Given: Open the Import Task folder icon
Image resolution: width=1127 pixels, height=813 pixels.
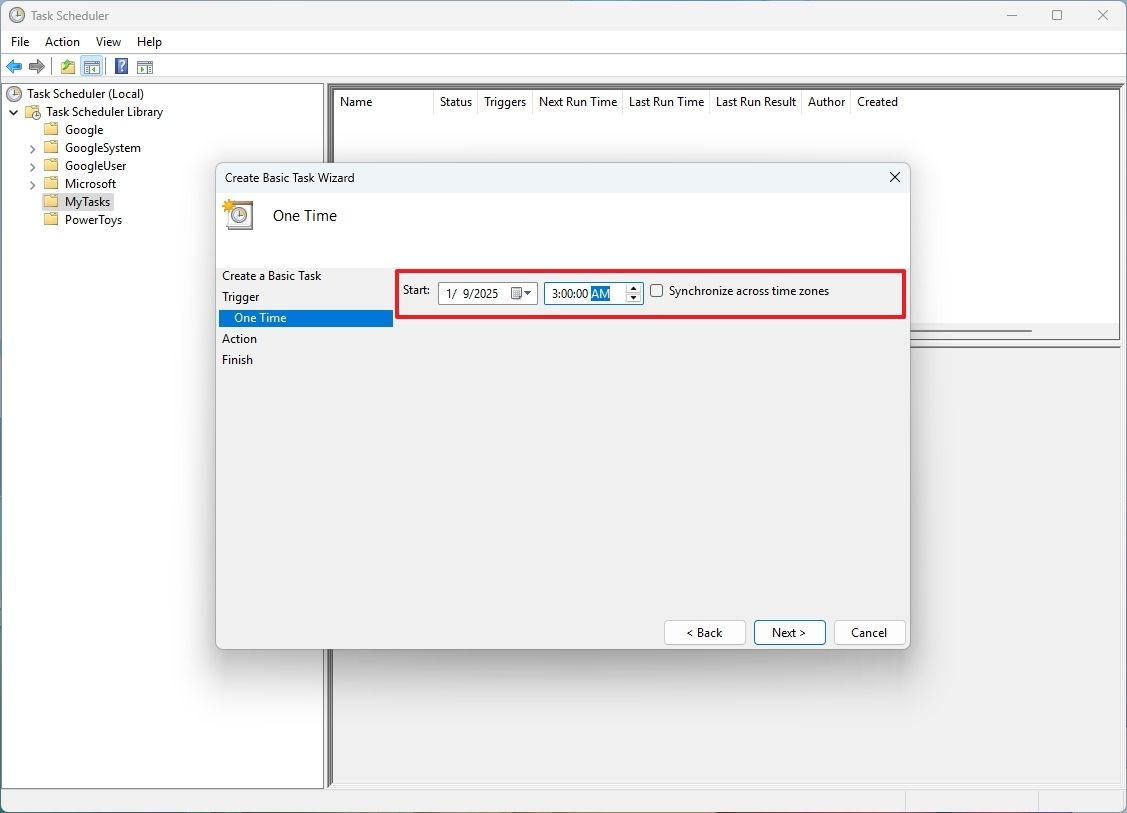Looking at the screenshot, I should (x=66, y=66).
